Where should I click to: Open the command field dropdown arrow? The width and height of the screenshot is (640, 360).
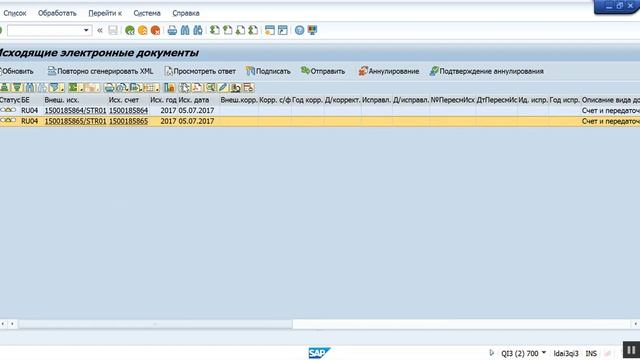[86, 30]
